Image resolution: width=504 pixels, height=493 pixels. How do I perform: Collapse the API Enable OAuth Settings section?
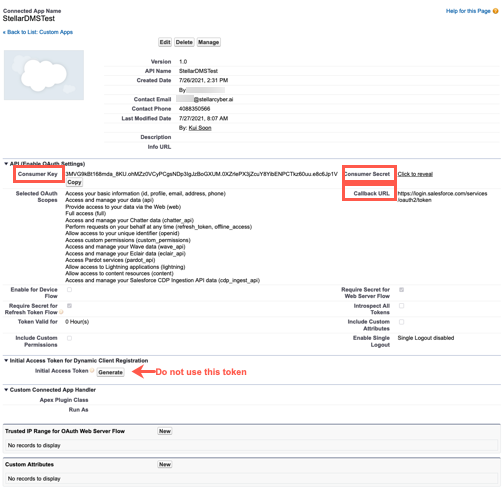(x=6, y=164)
